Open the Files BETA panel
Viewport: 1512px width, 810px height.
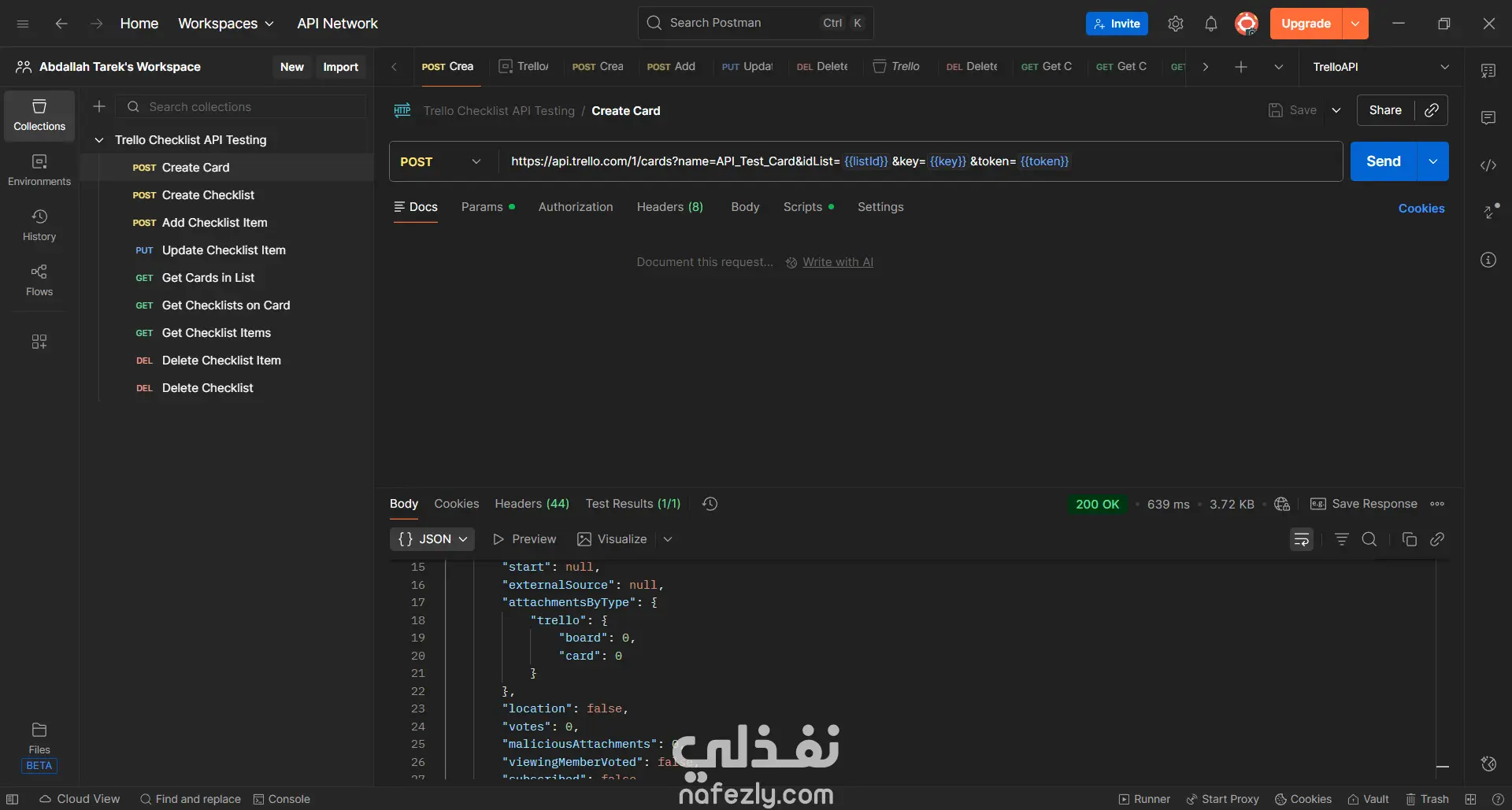(39, 747)
